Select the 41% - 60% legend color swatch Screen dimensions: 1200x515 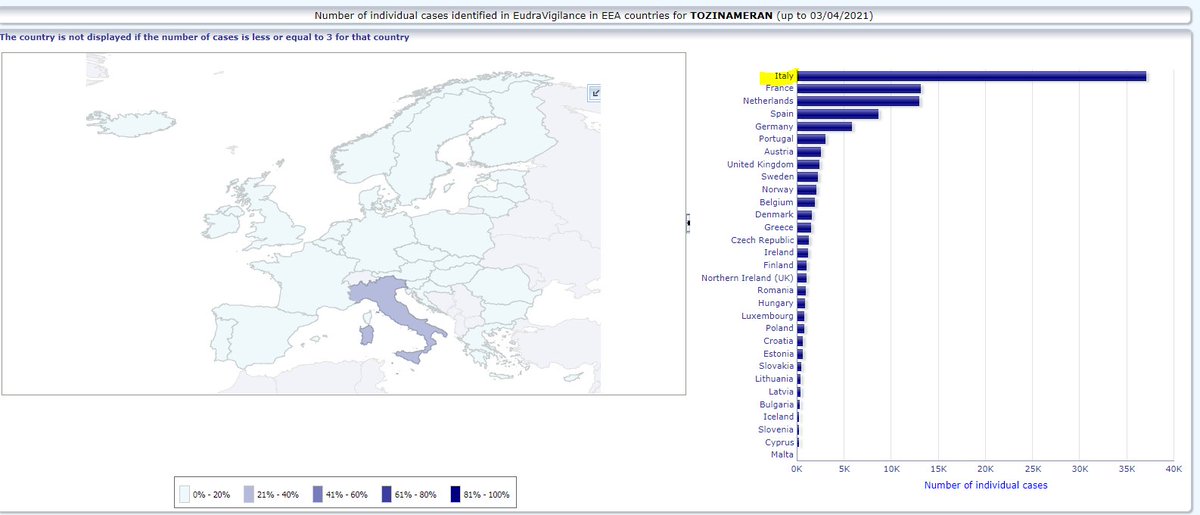[318, 494]
